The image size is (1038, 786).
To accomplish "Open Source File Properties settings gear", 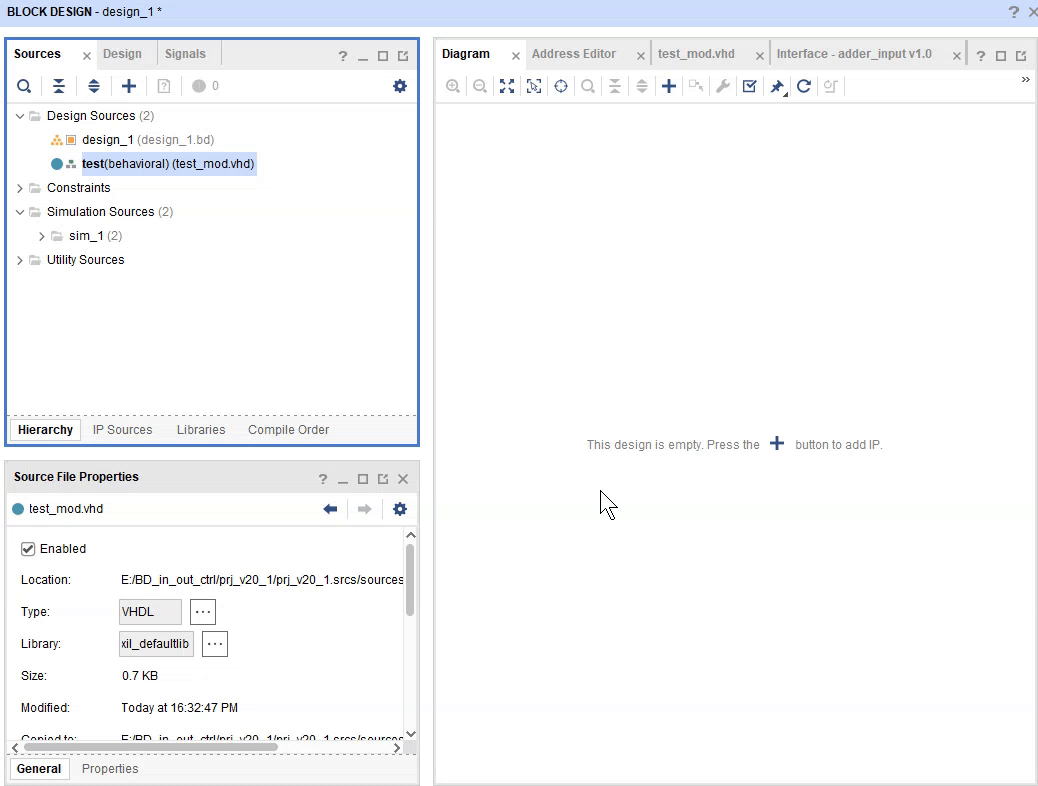I will click(x=400, y=509).
